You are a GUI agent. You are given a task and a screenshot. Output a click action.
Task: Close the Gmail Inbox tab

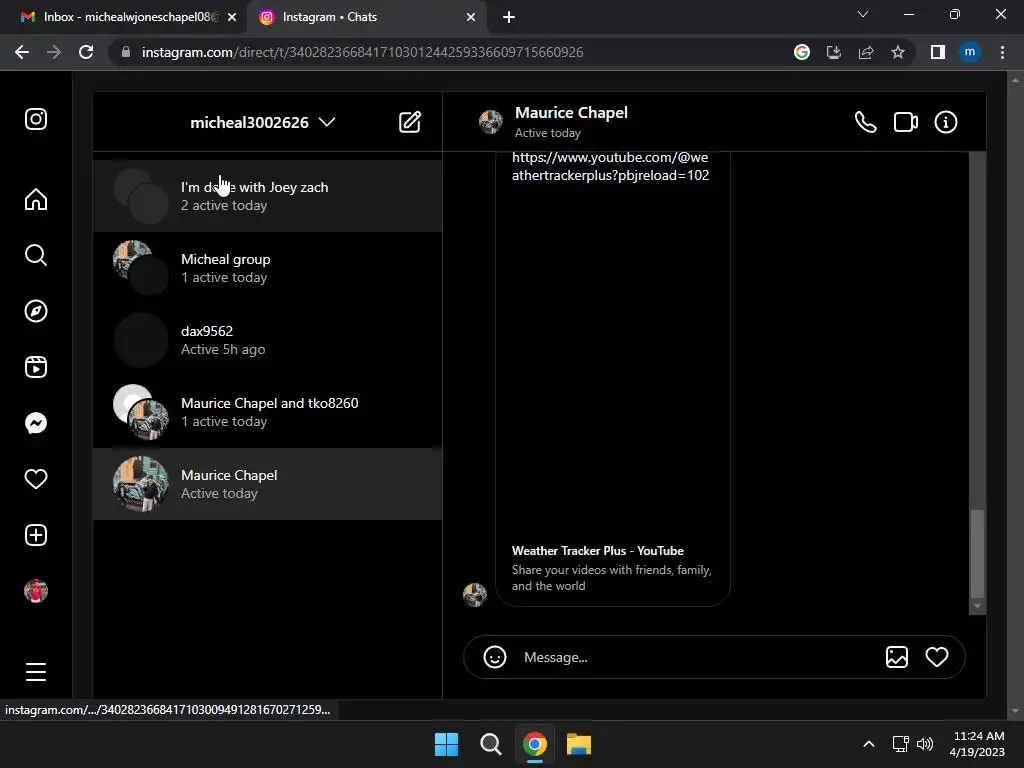pyautogui.click(x=232, y=17)
